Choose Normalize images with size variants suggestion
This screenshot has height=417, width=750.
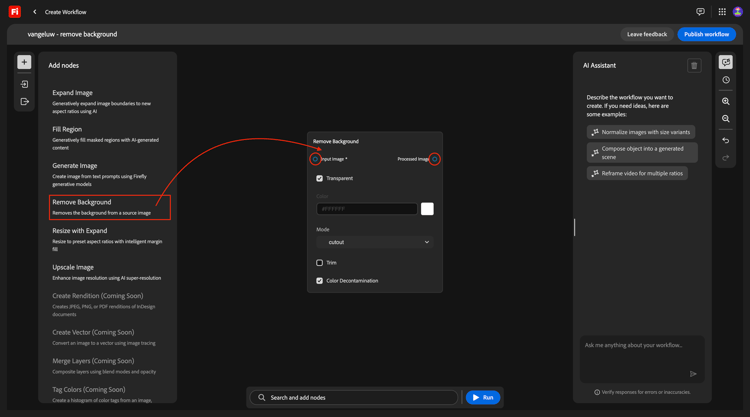coord(641,132)
